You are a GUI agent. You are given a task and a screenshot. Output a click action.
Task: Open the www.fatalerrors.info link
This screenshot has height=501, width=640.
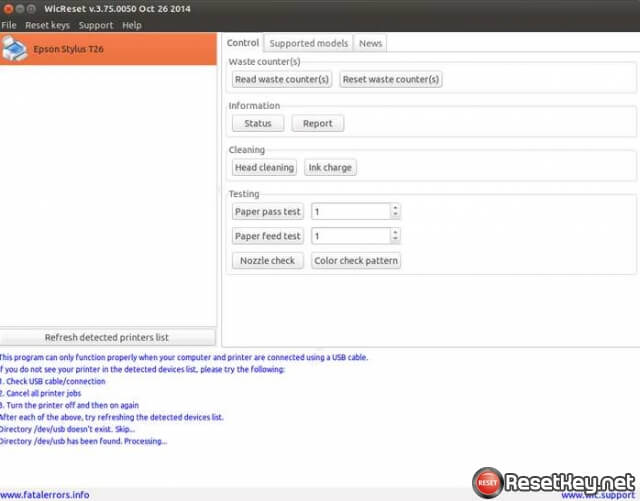44,495
